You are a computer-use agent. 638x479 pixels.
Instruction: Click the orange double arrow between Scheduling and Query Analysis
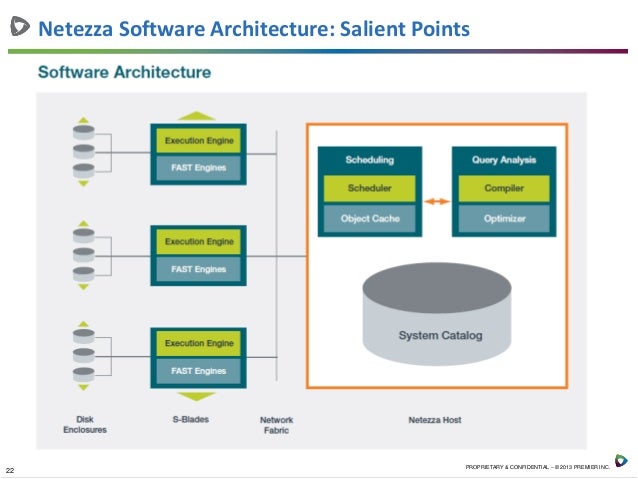click(437, 201)
